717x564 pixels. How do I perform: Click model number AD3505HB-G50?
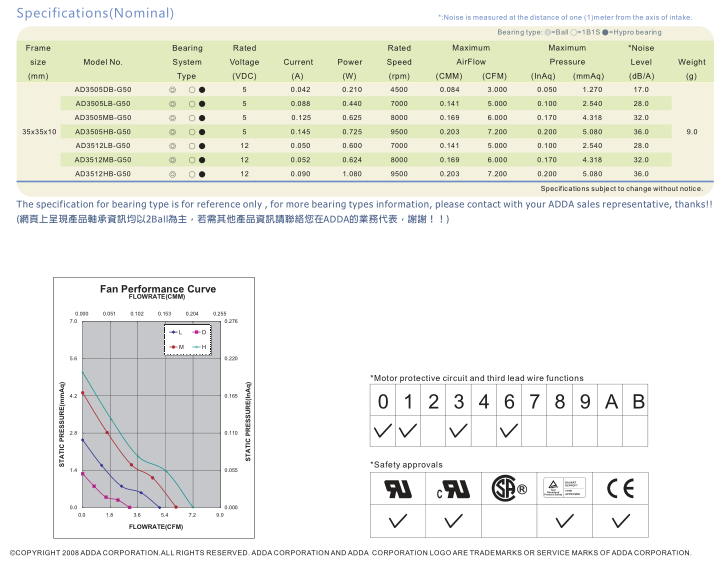[x=103, y=132]
